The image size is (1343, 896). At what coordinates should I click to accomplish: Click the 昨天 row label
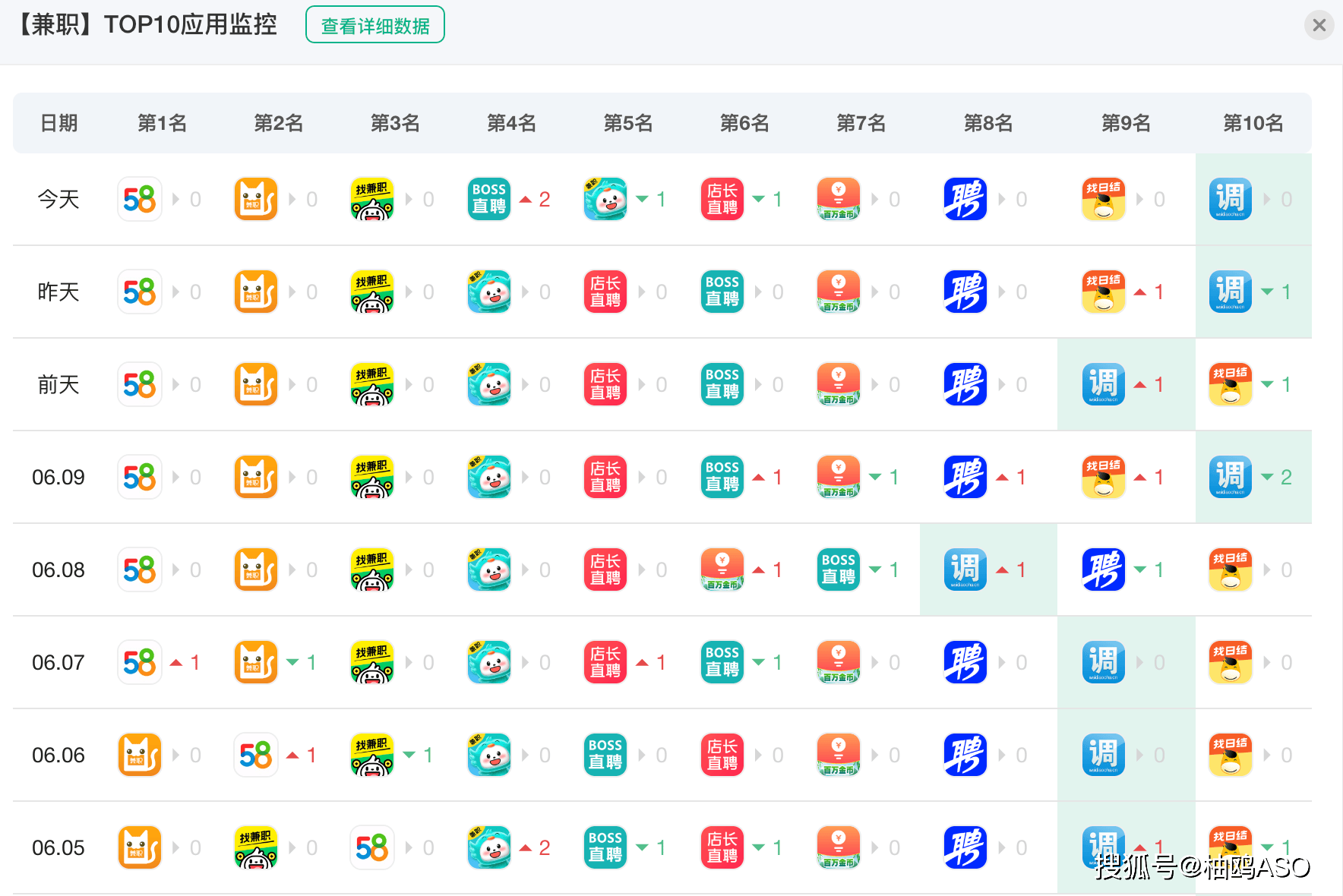[x=58, y=292]
